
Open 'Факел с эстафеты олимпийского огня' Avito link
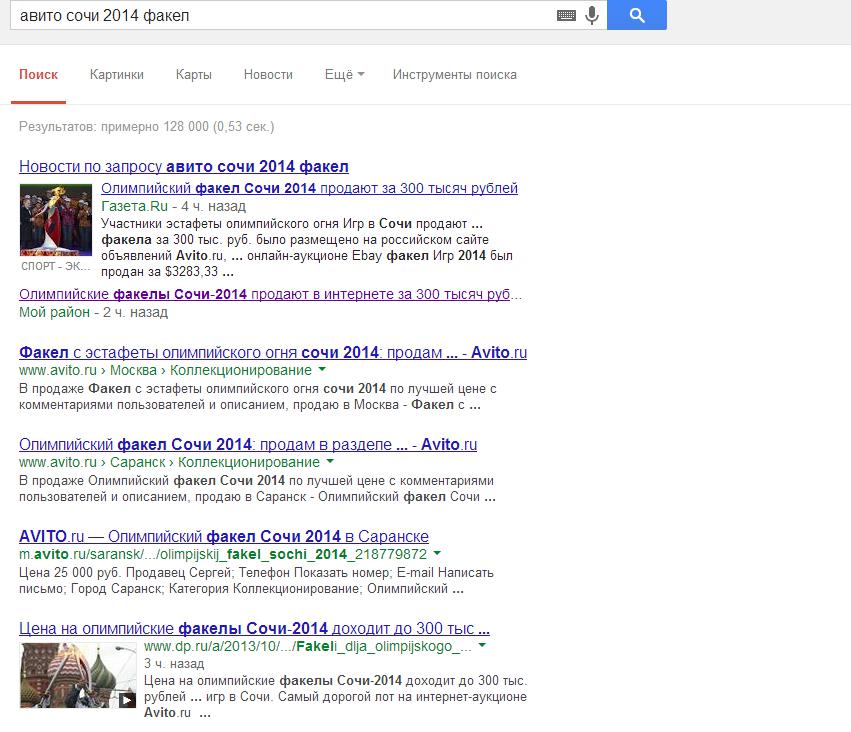click(x=273, y=352)
